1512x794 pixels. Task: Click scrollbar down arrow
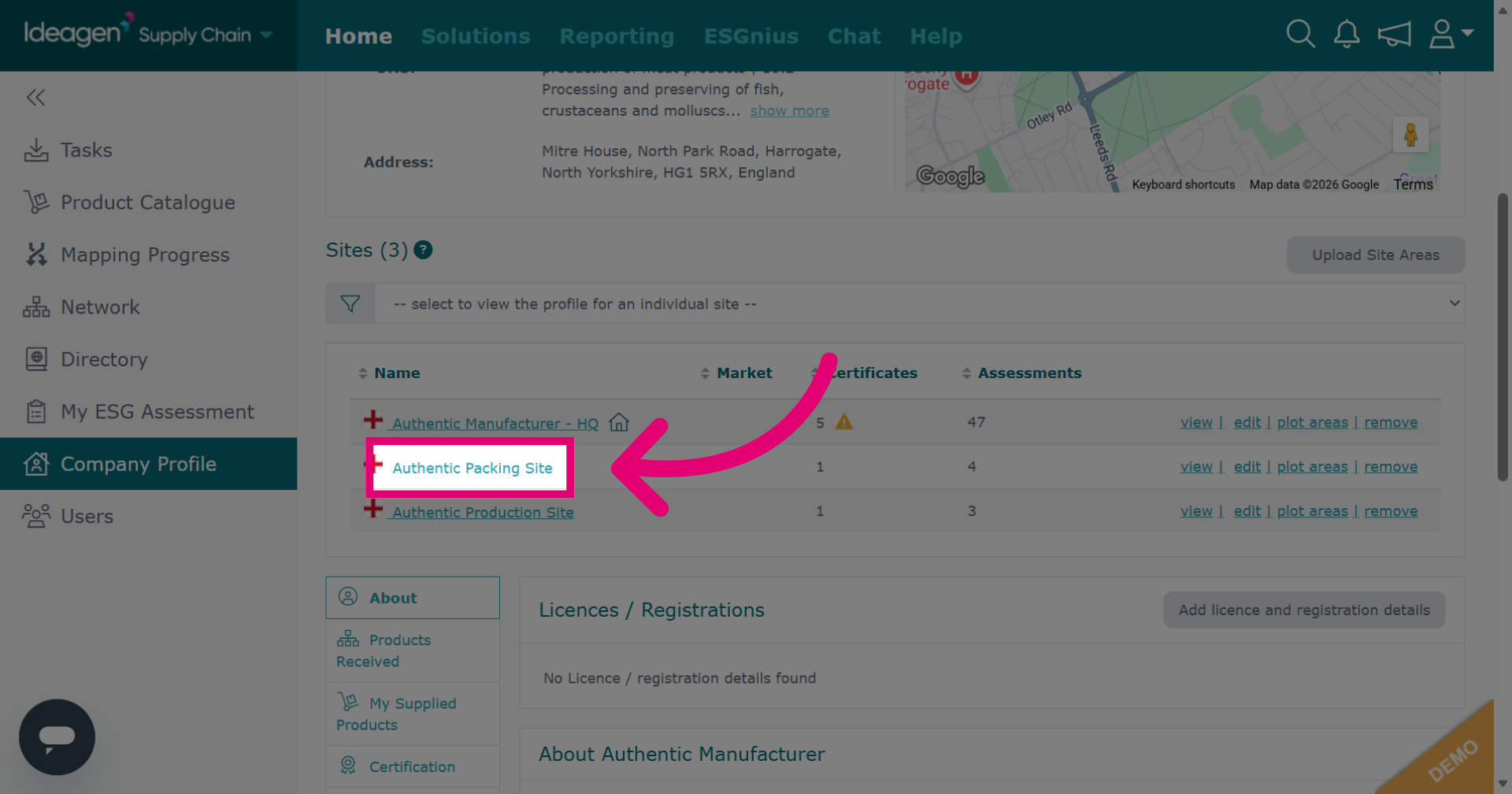(1503, 785)
